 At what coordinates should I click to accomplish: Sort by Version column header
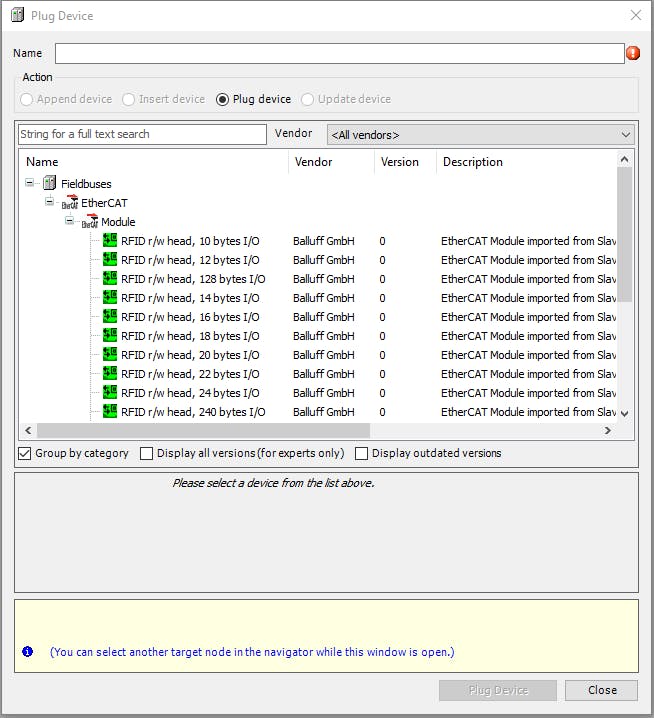(405, 162)
